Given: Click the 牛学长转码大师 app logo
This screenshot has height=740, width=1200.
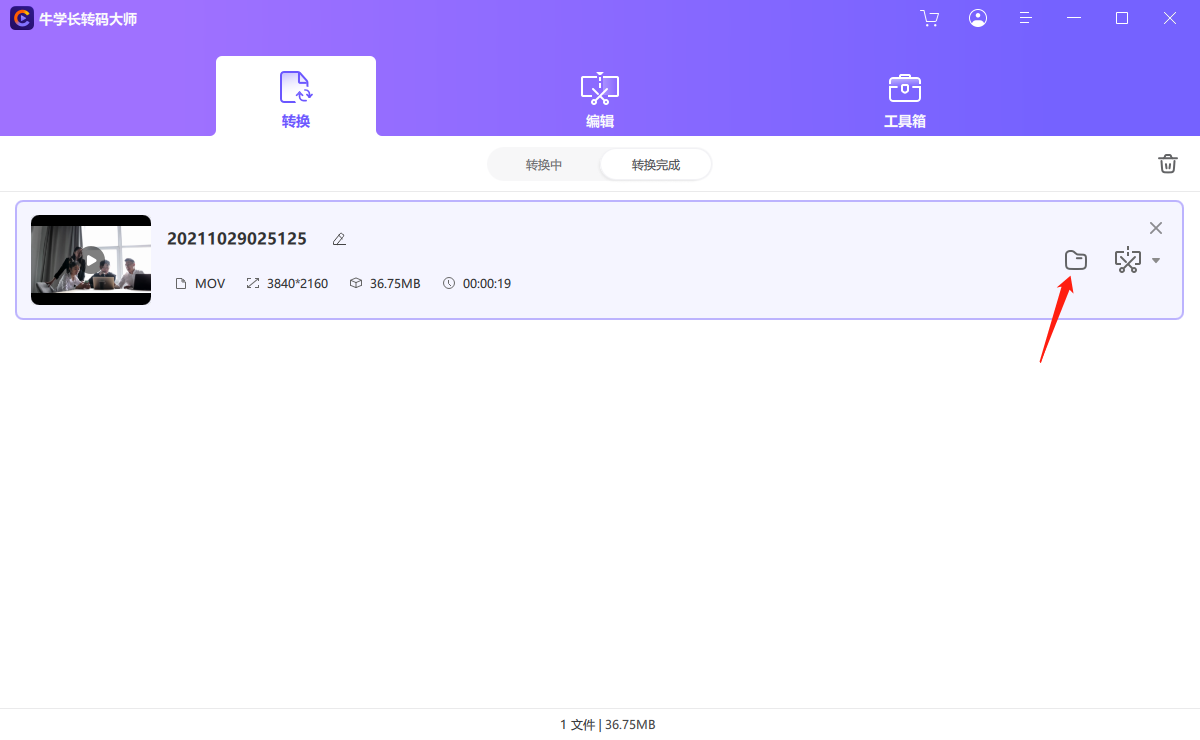Looking at the screenshot, I should point(21,18).
